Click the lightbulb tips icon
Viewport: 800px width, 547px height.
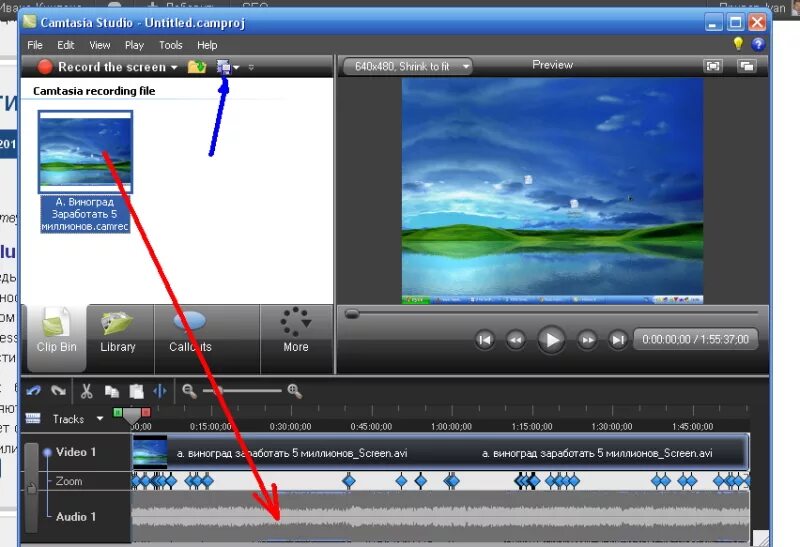pyautogui.click(x=738, y=43)
